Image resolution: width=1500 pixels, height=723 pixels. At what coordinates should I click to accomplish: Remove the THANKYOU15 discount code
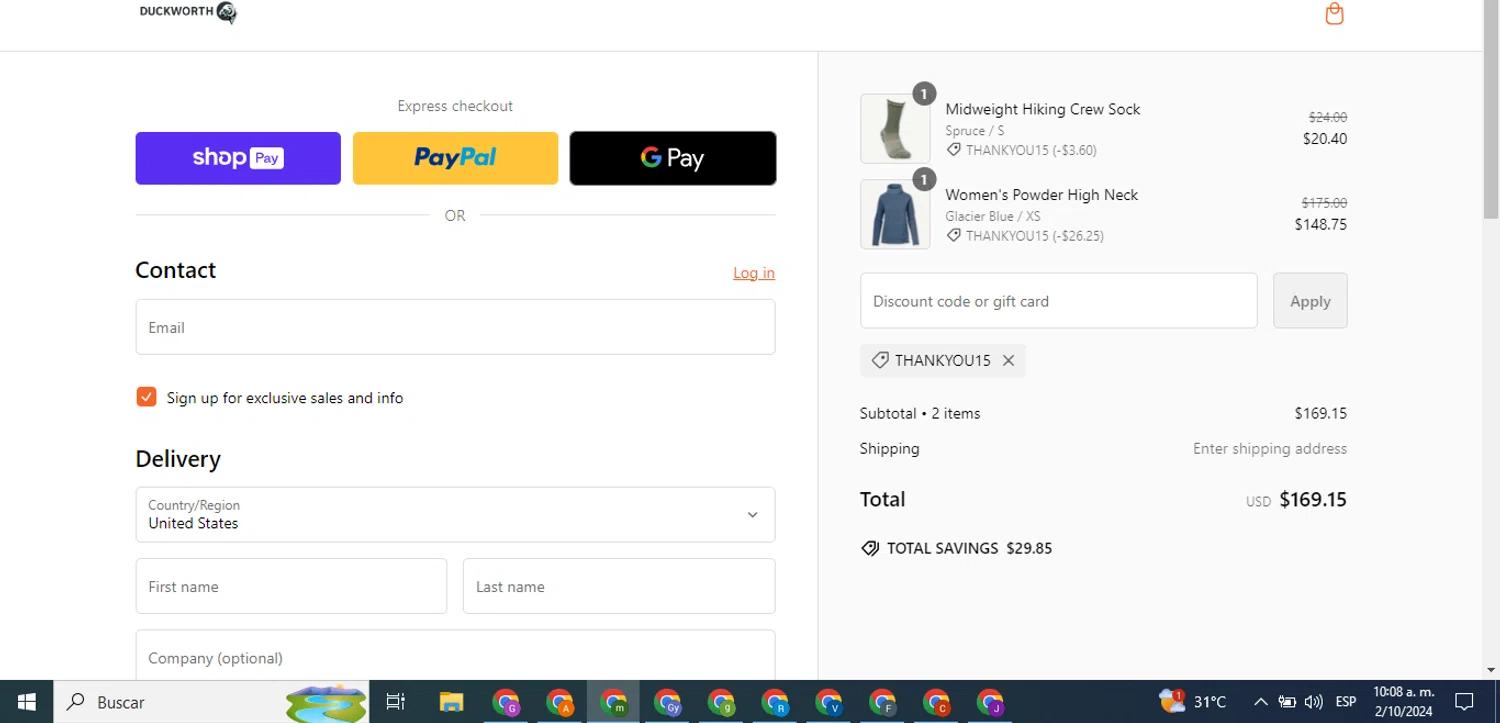pyautogui.click(x=1008, y=361)
